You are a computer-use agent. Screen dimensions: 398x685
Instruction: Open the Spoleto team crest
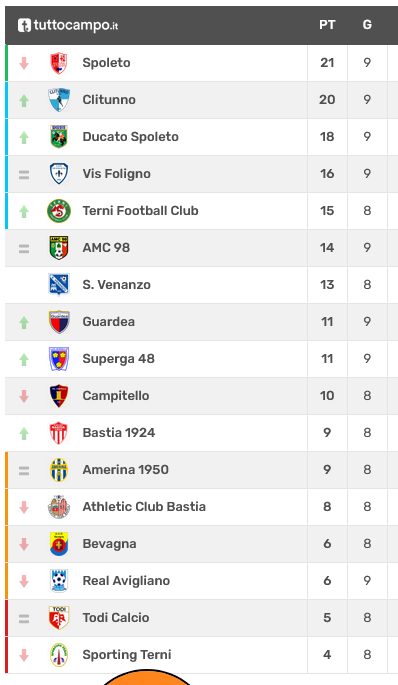click(x=59, y=63)
